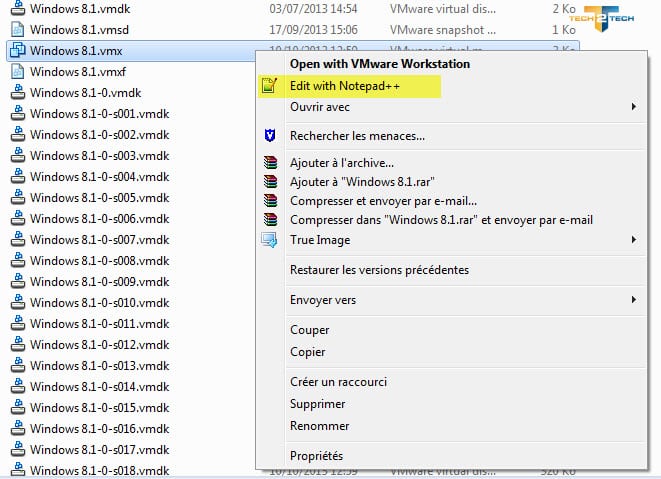
Task: Click the icon of Windows 8.1-0-s007.vmdk
Action: point(17,240)
